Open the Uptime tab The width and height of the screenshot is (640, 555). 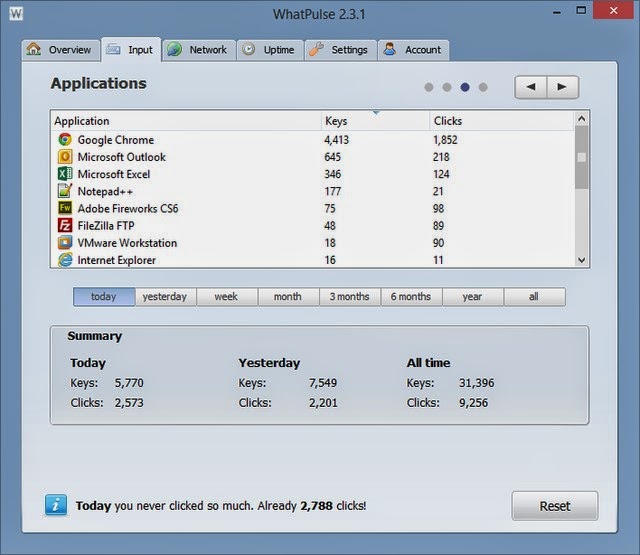click(270, 50)
